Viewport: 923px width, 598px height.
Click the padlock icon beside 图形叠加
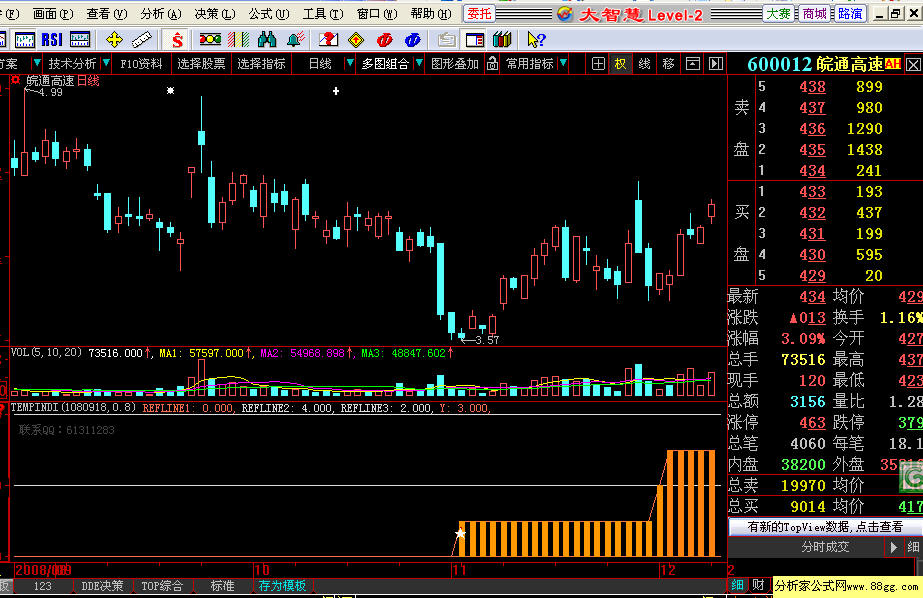pos(492,64)
